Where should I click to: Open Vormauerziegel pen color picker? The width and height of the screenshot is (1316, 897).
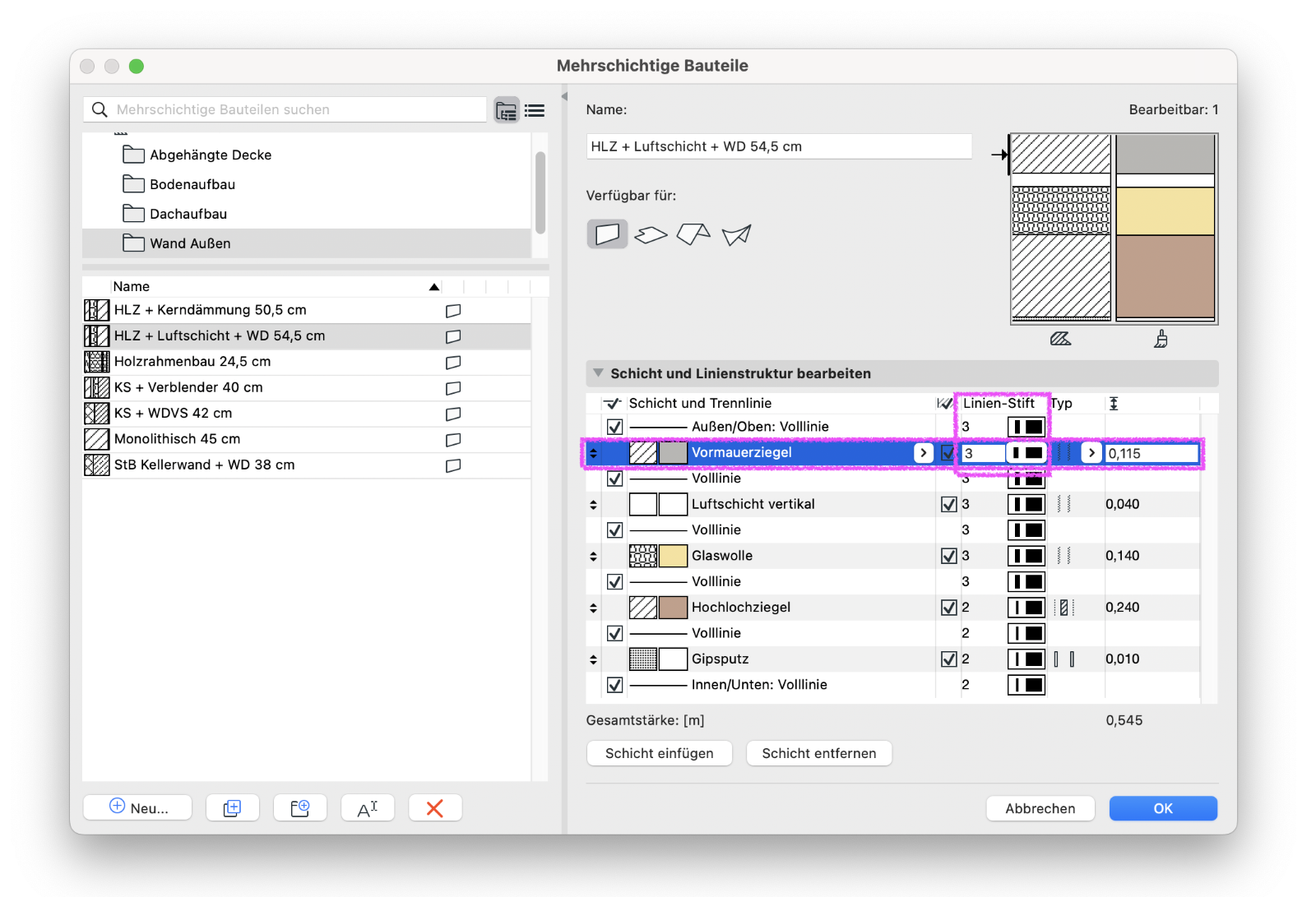pyautogui.click(x=1026, y=453)
